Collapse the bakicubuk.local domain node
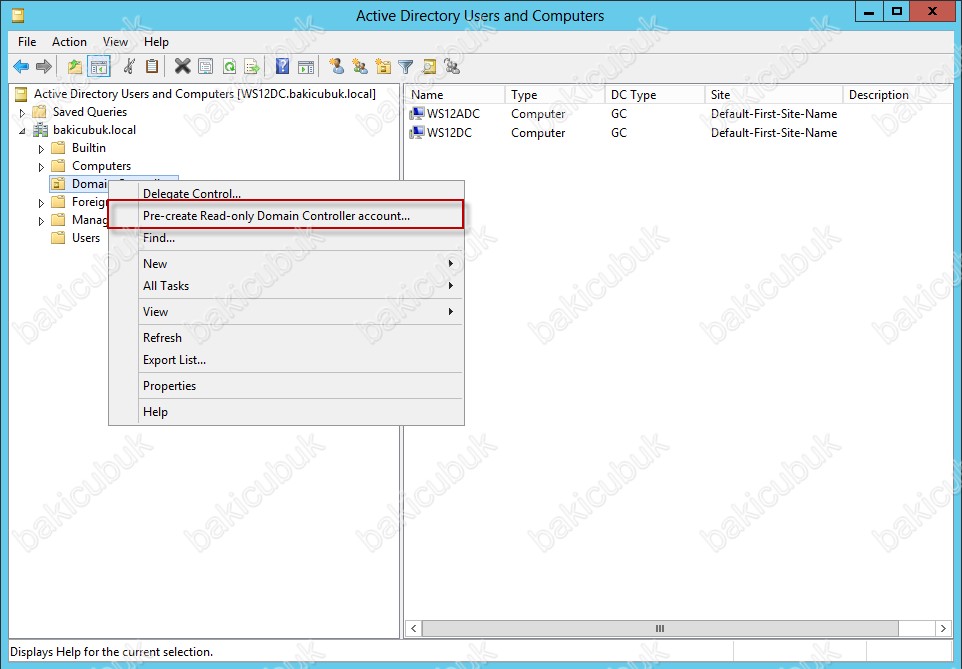The image size is (962, 669). click(x=23, y=131)
